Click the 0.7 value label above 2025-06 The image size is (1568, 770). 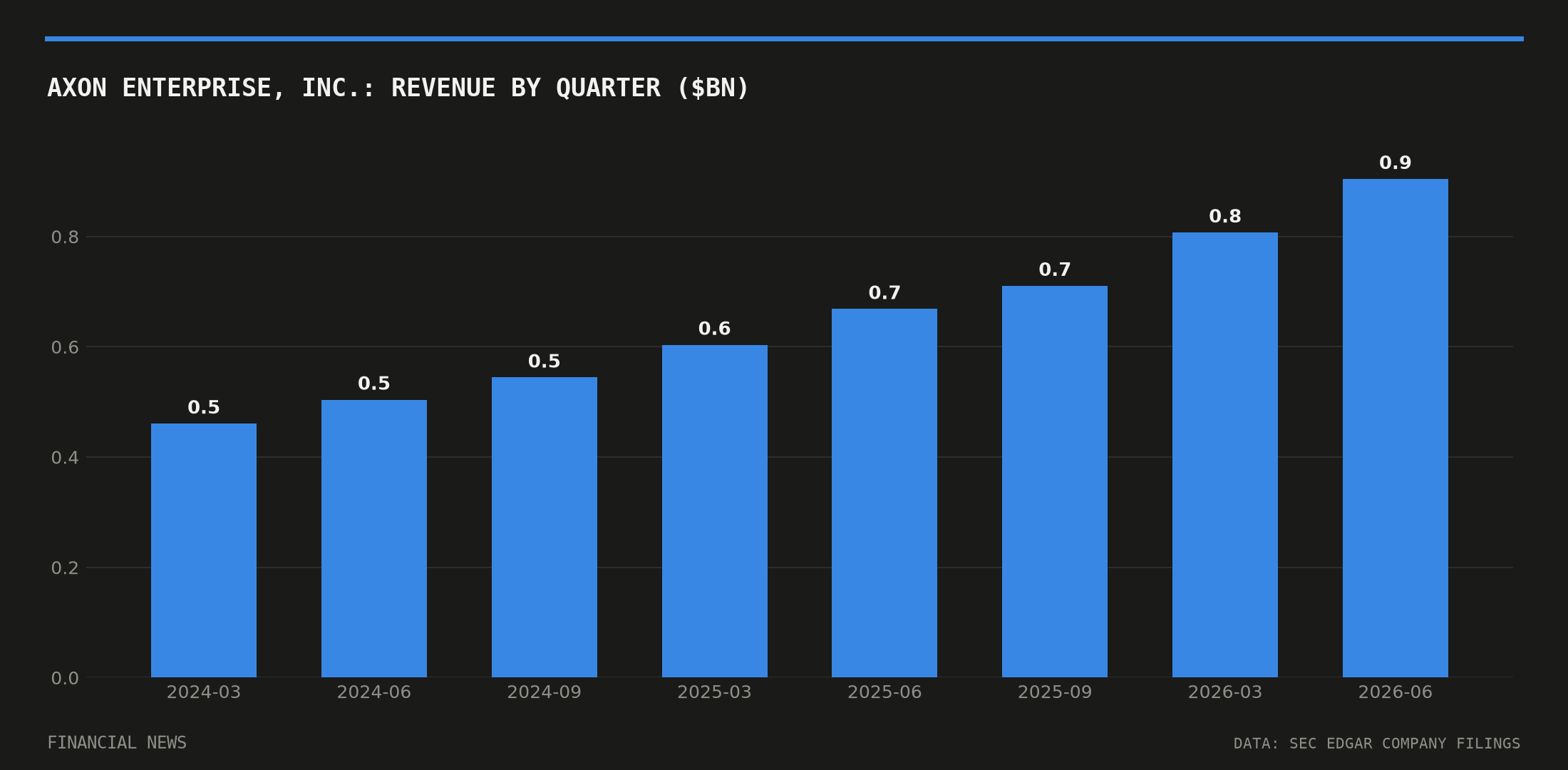coord(884,292)
